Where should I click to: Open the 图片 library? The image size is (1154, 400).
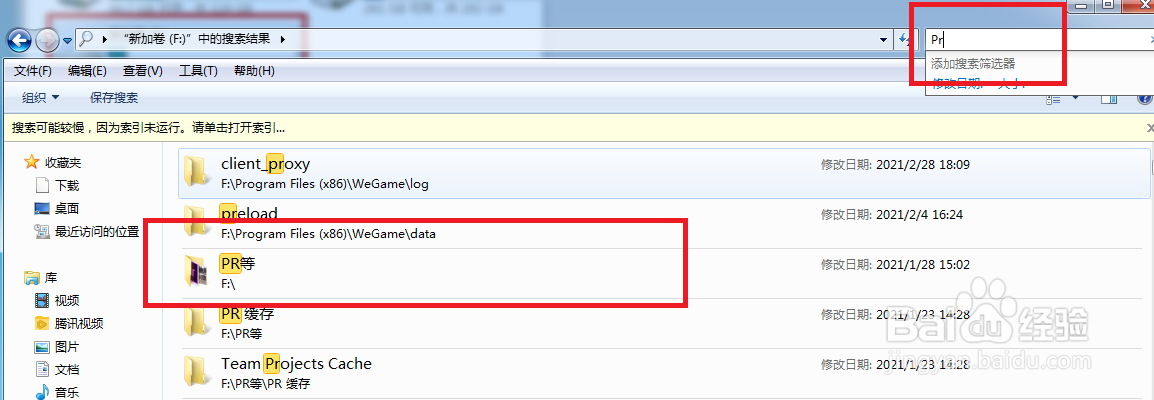pos(66,346)
